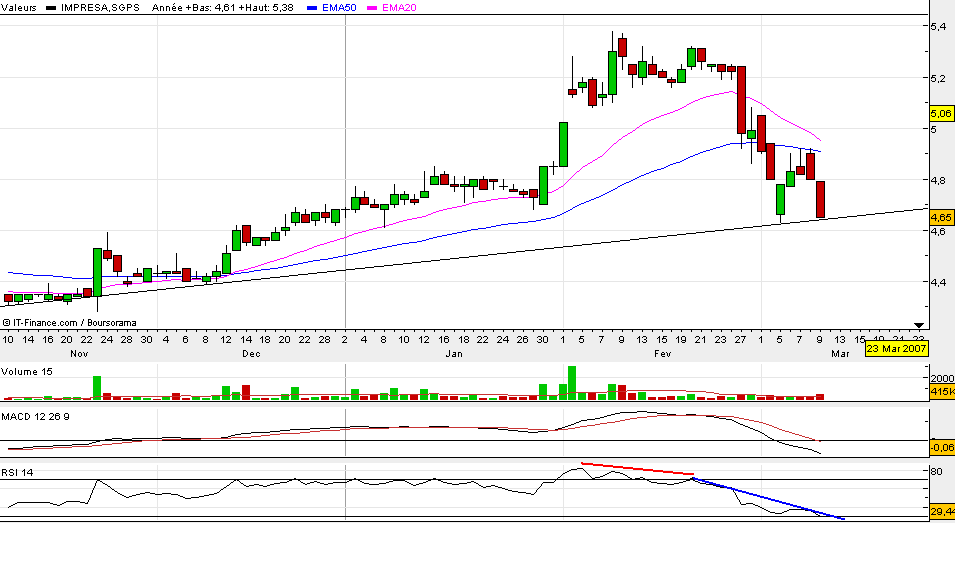Click the small down arrow at chart bottom-right
Image resolution: width=955 pixels, height=583 pixels.
point(919,326)
